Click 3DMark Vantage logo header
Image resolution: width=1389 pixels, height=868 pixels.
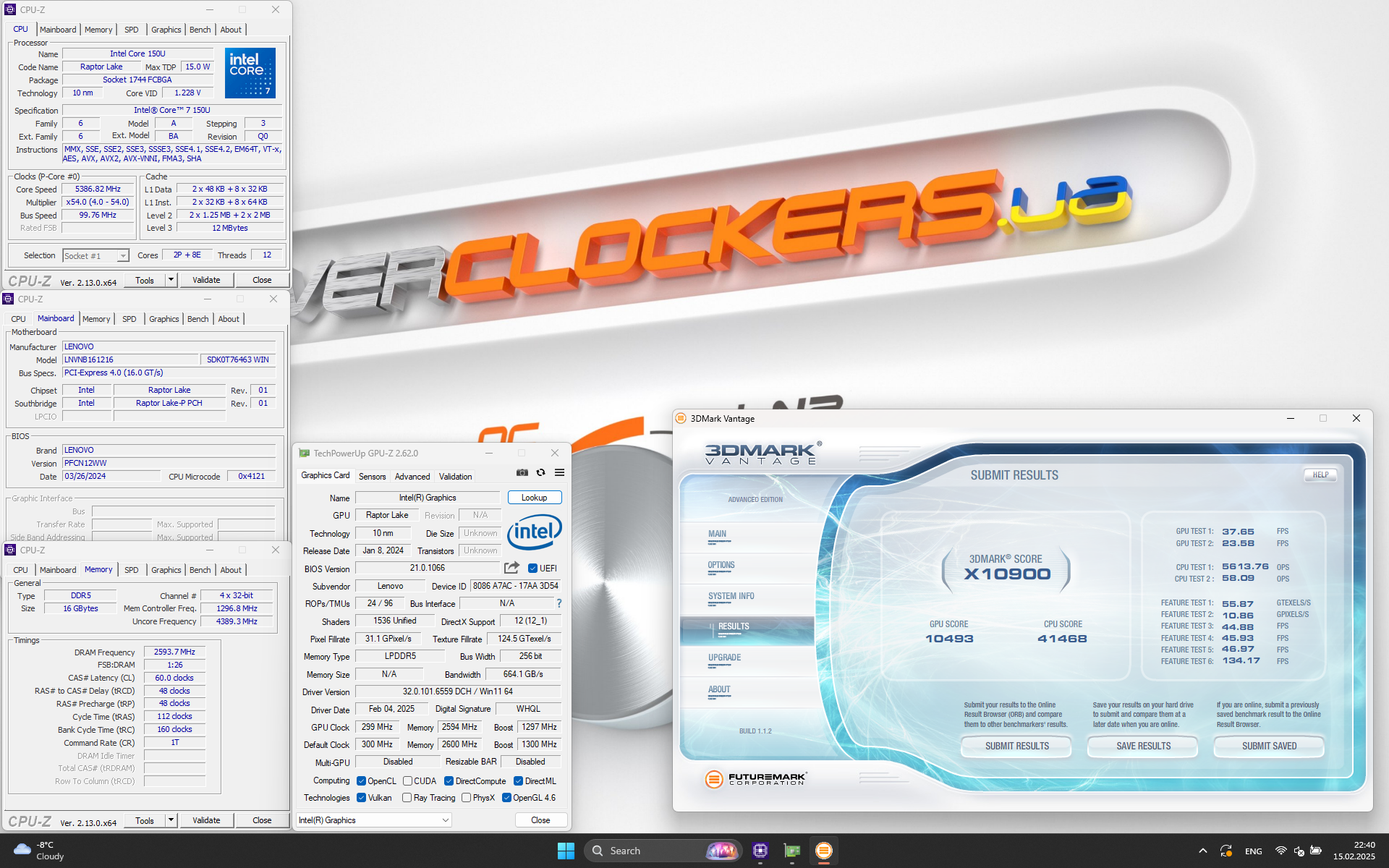coord(763,454)
